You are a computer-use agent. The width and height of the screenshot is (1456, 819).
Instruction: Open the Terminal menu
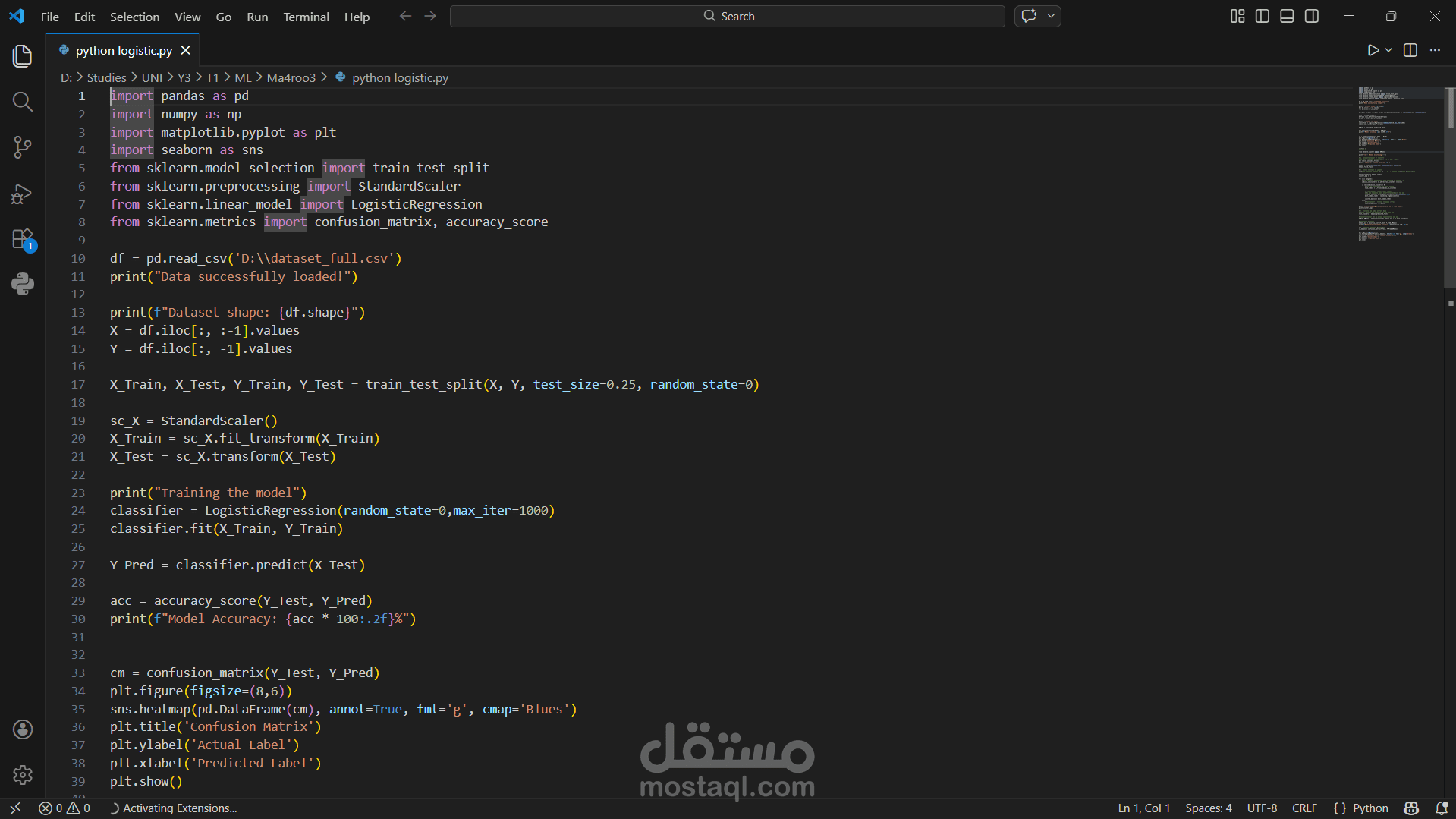[306, 17]
